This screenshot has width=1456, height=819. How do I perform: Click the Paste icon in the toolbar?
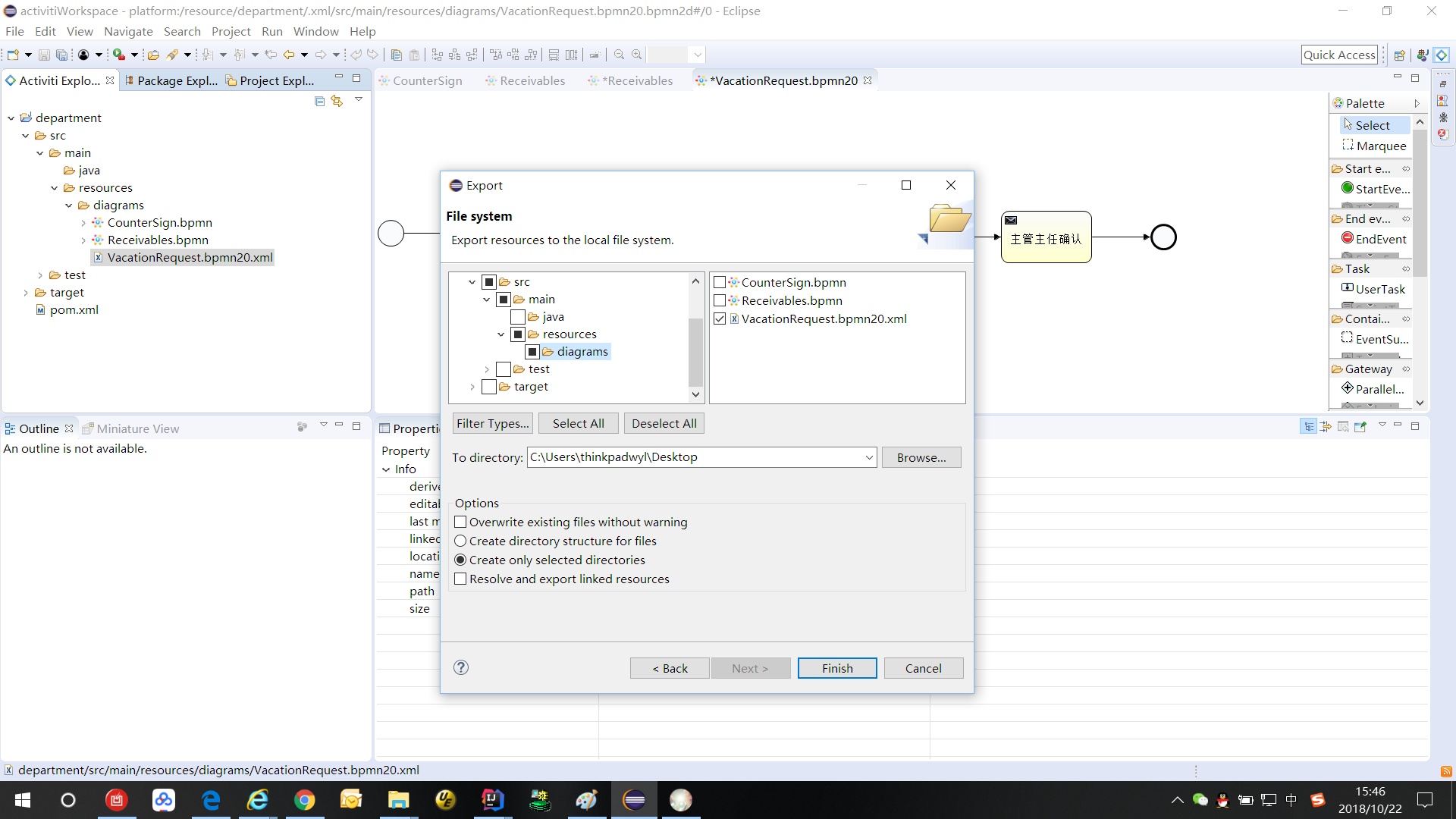pos(414,55)
